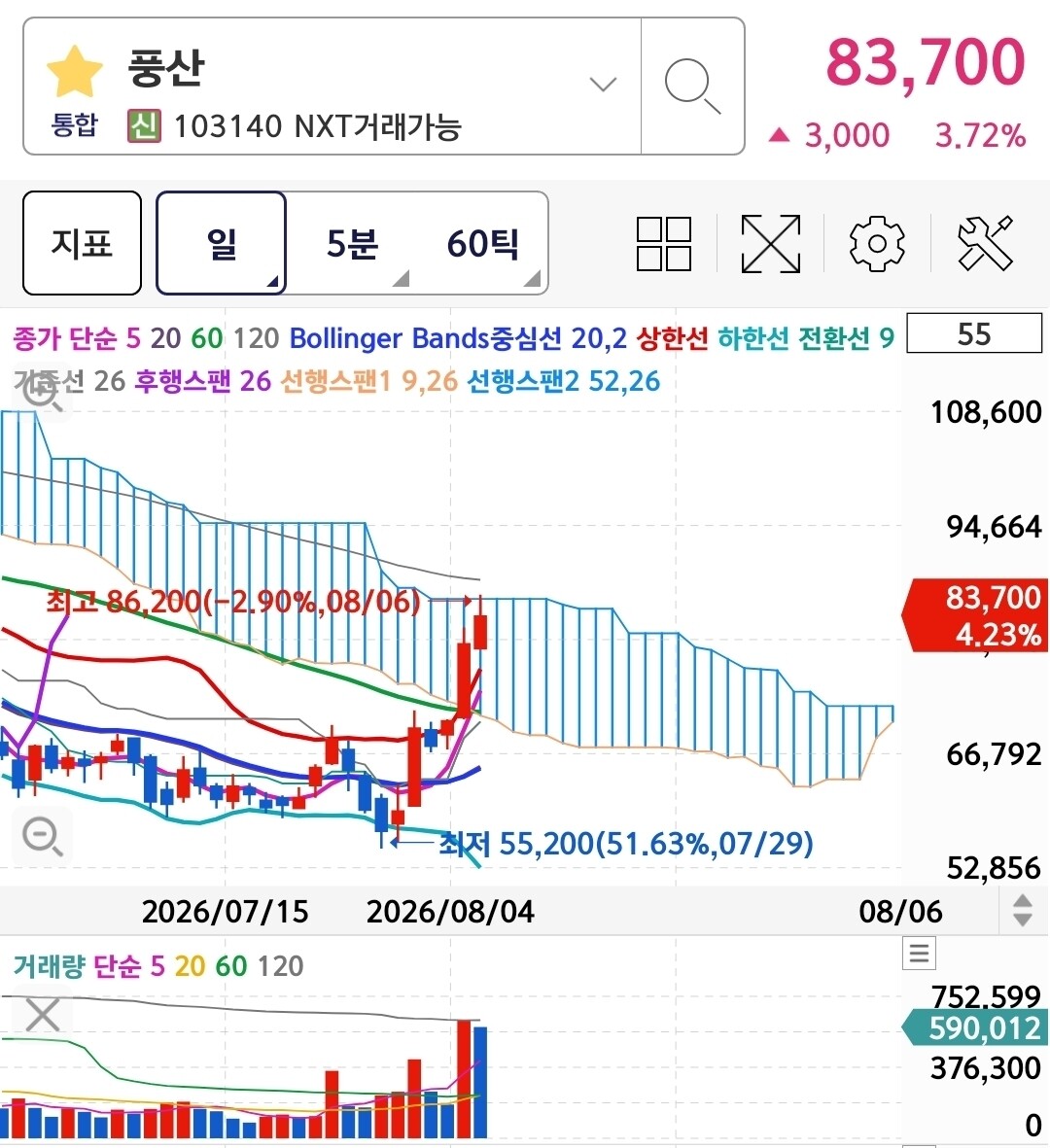
Task: Open stock search magnifier
Action: (x=692, y=87)
